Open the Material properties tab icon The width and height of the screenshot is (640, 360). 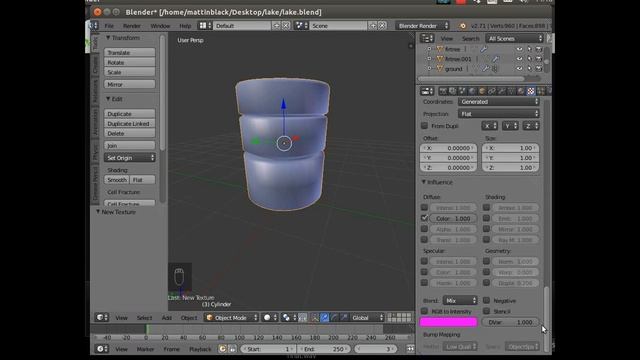[521, 91]
